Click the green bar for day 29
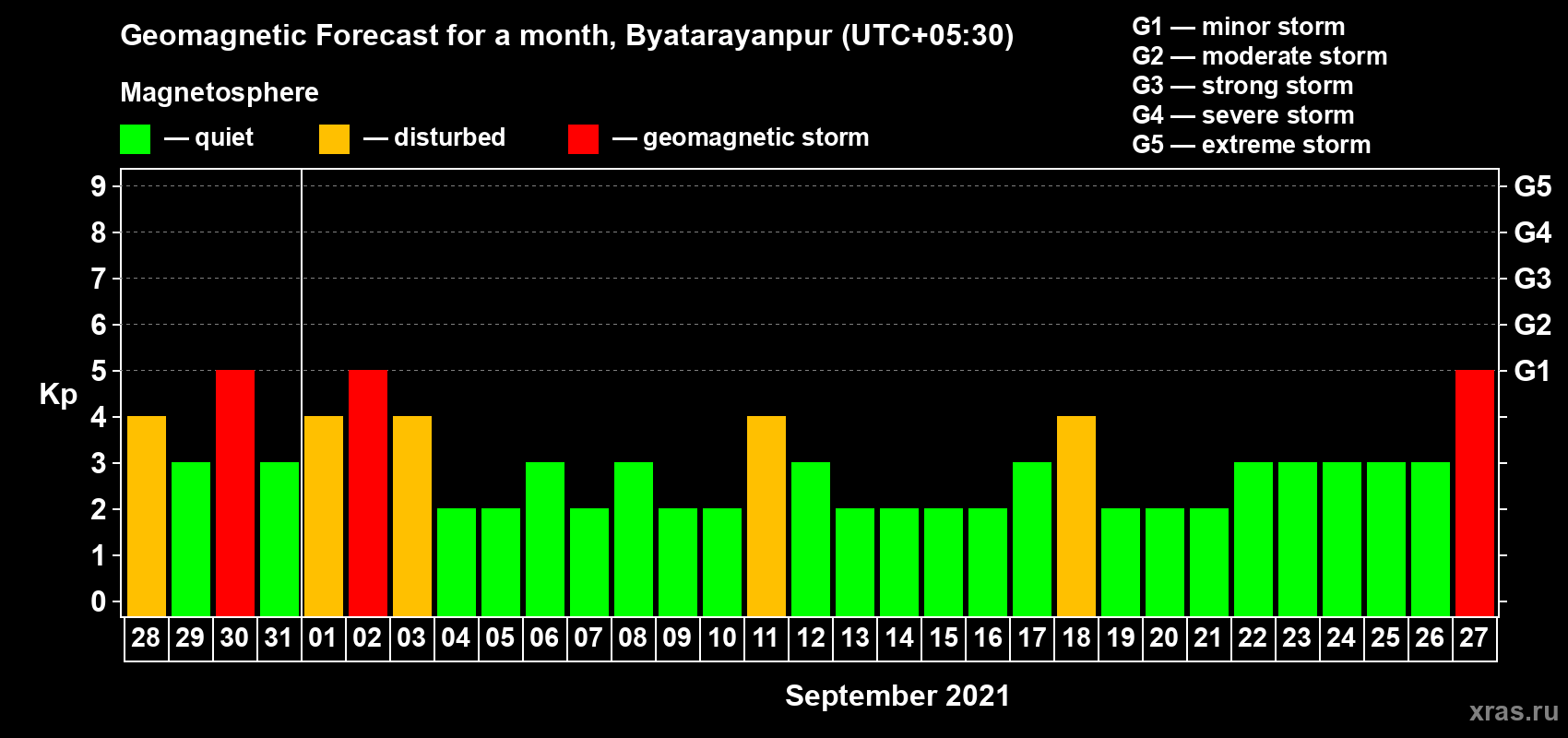This screenshot has width=1568, height=738. click(191, 540)
